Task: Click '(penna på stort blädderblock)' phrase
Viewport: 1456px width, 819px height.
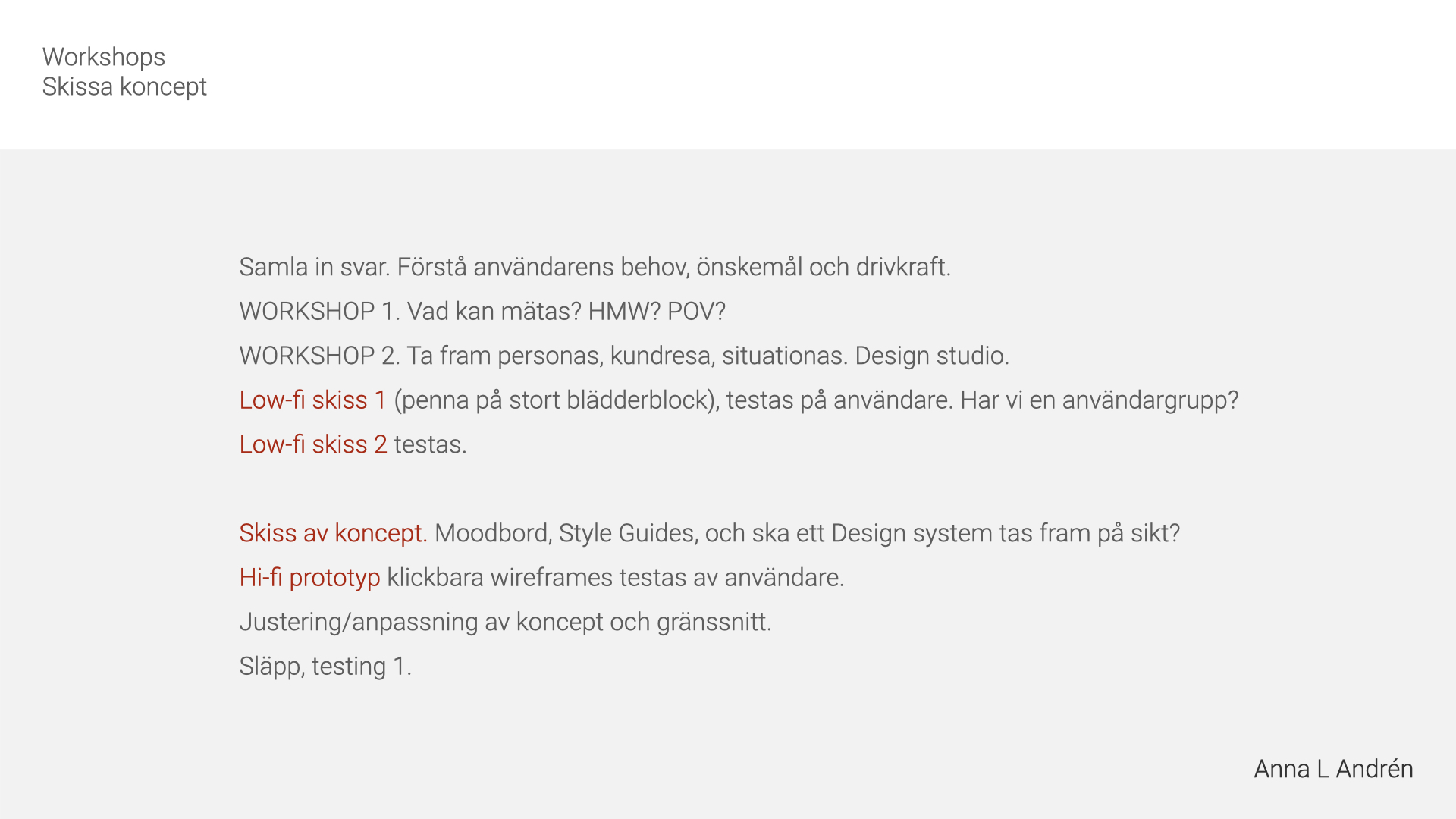Action: tap(557, 400)
